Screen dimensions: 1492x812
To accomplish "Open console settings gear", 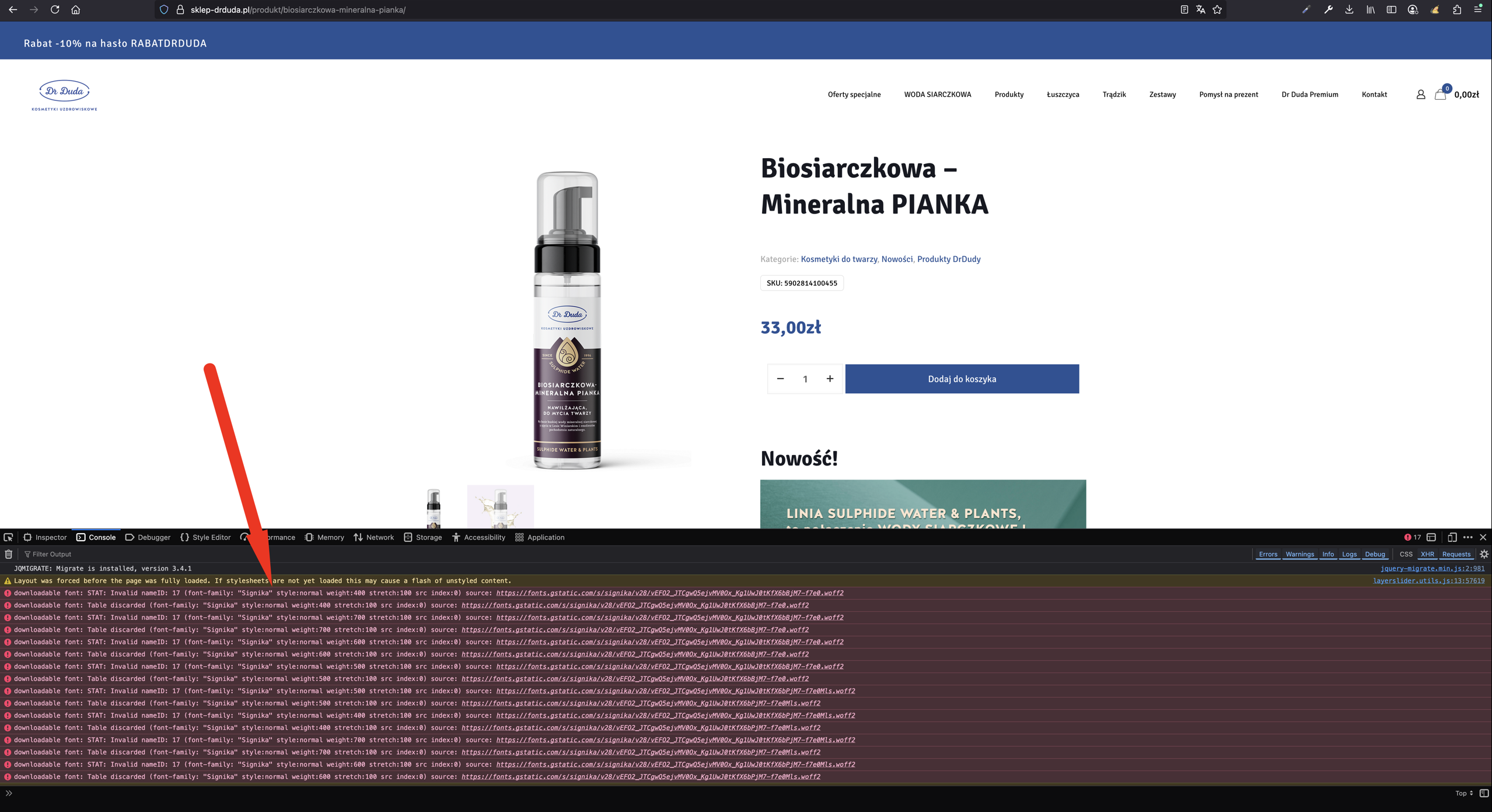I will [x=1484, y=554].
